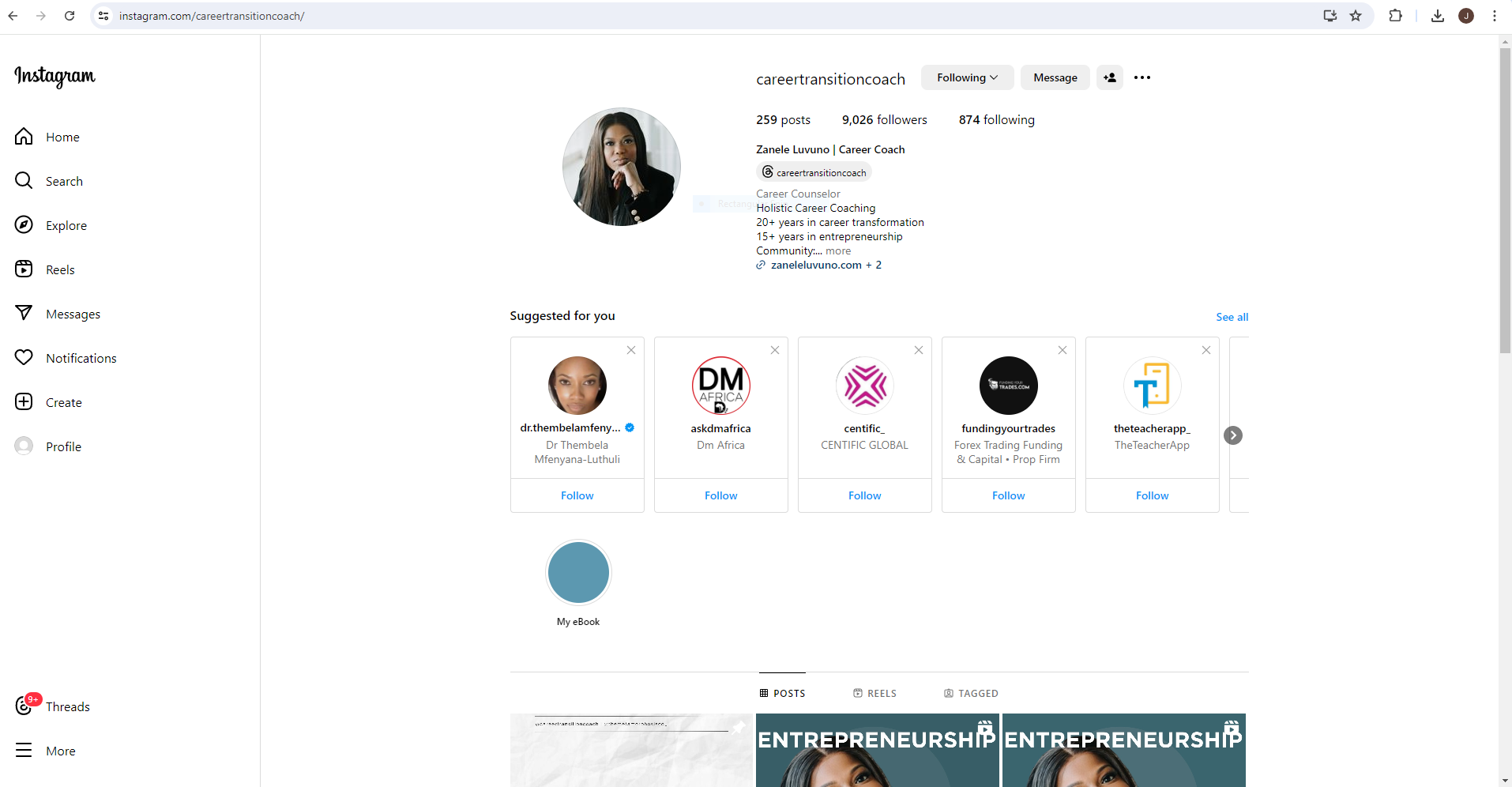Screen dimensions: 1512x787
Task: Open askdmafrica profile avatar
Action: (721, 386)
